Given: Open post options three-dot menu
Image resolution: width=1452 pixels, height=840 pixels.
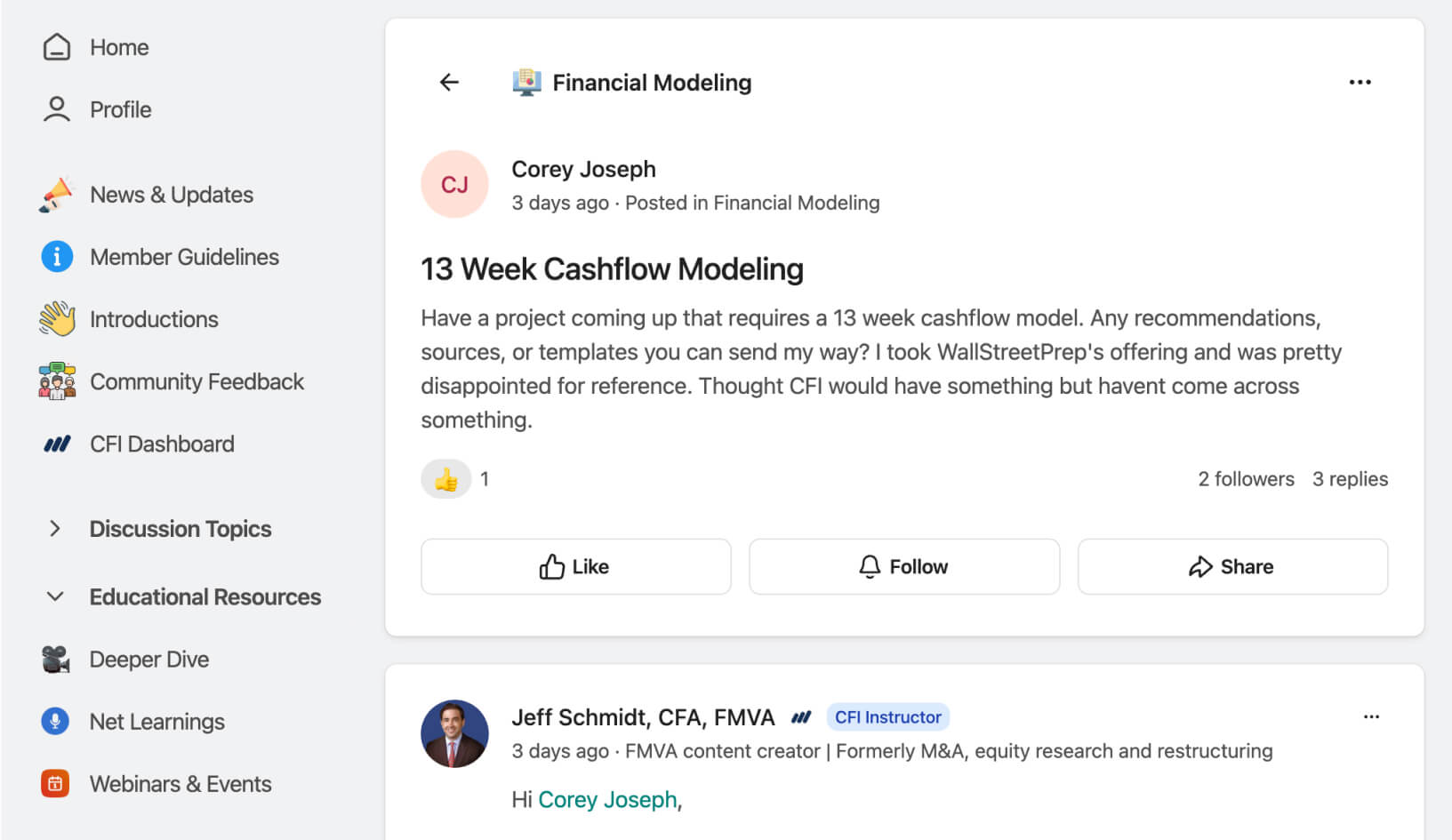Looking at the screenshot, I should tap(1360, 83).
